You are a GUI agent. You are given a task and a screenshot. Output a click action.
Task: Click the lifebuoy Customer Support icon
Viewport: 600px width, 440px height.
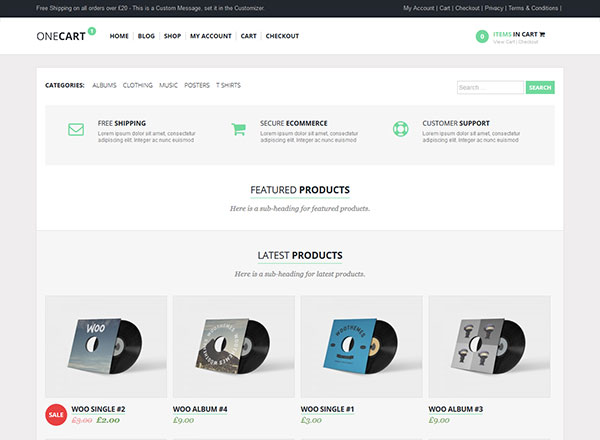(x=400, y=129)
